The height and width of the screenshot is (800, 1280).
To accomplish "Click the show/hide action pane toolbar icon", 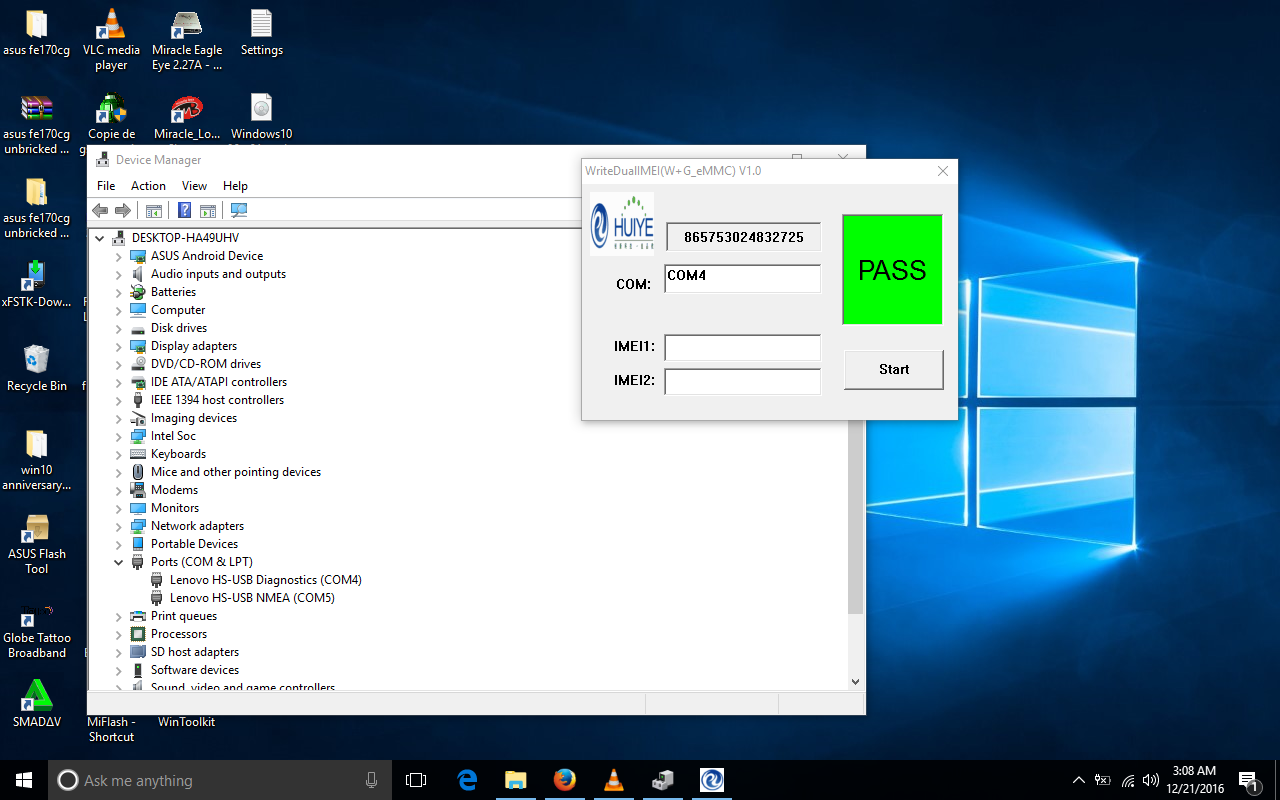I will (208, 210).
